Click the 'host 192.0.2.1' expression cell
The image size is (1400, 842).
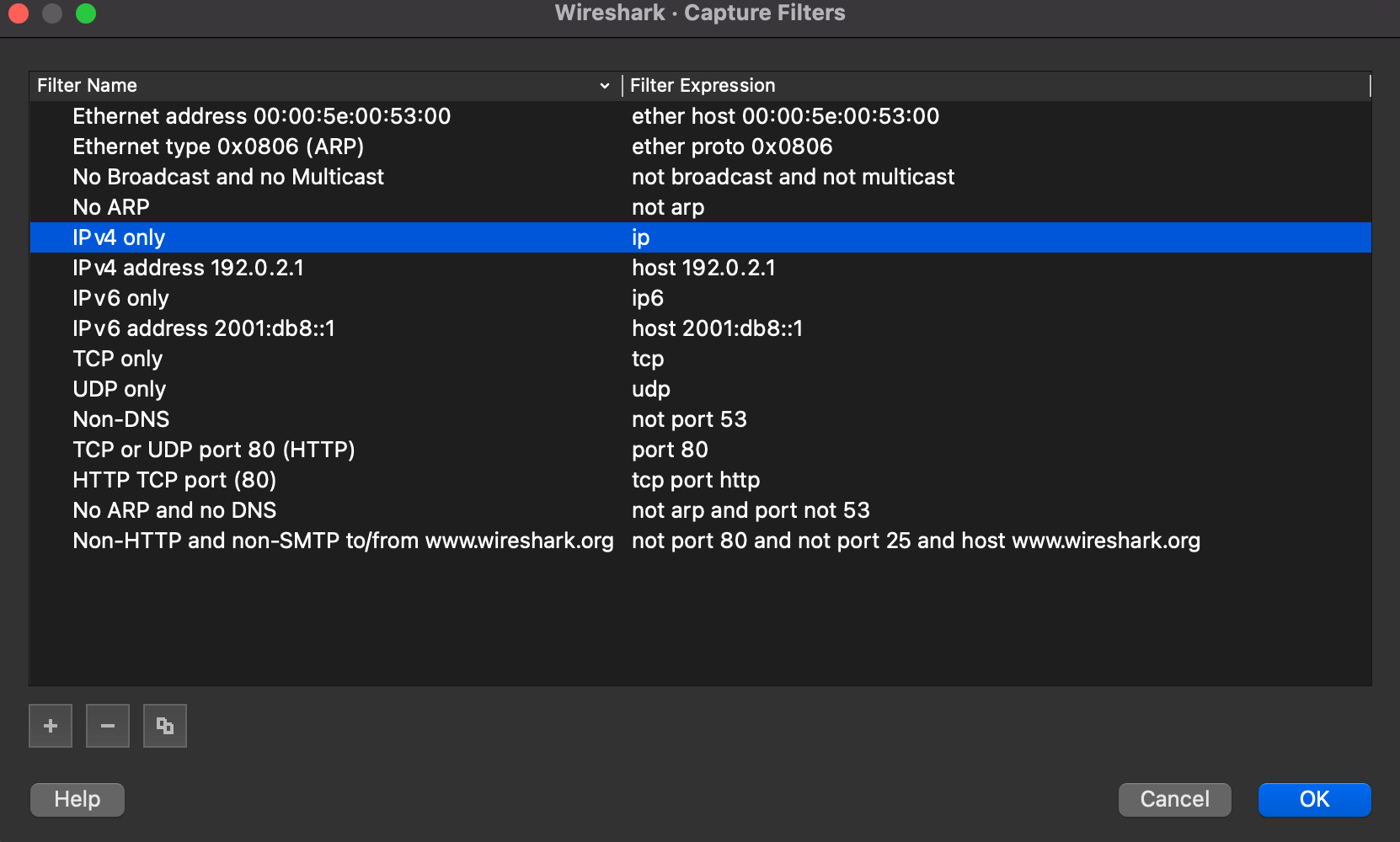coord(703,268)
